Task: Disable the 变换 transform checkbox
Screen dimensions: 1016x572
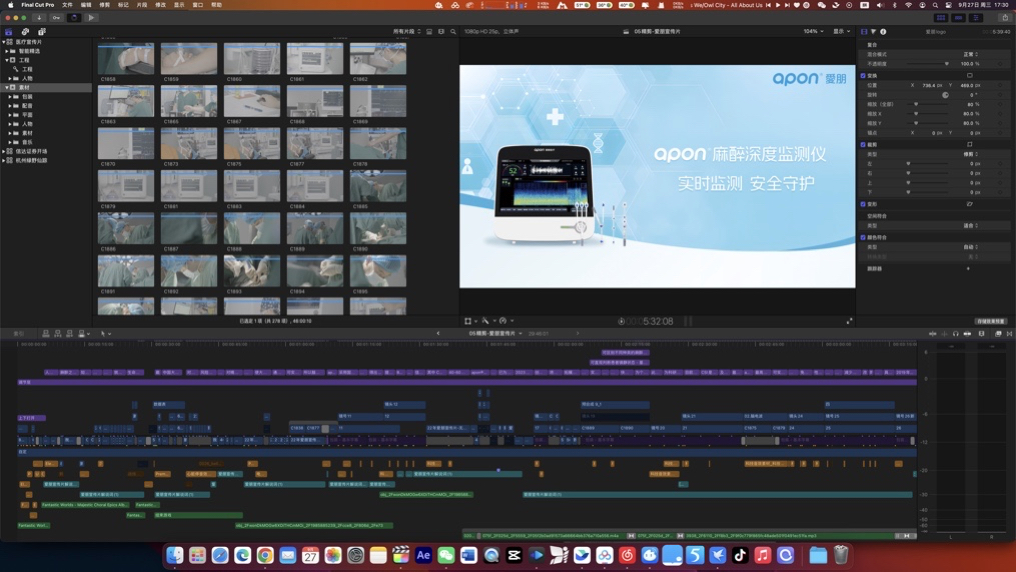Action: point(864,75)
